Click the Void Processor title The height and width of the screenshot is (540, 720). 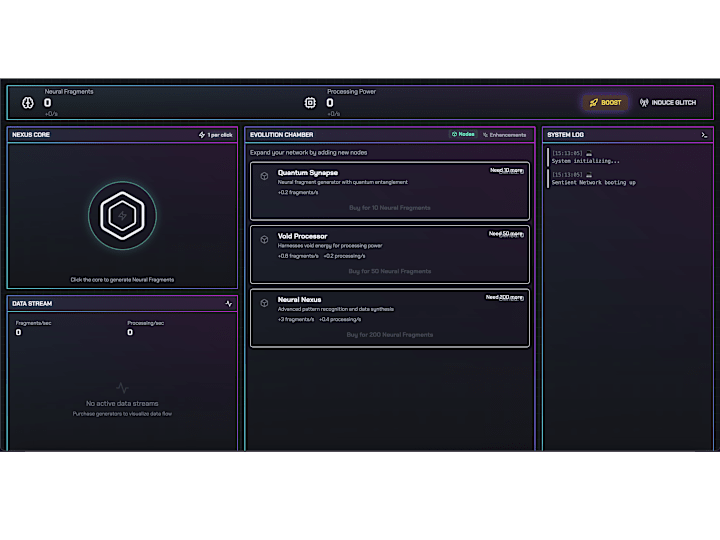[x=302, y=236]
